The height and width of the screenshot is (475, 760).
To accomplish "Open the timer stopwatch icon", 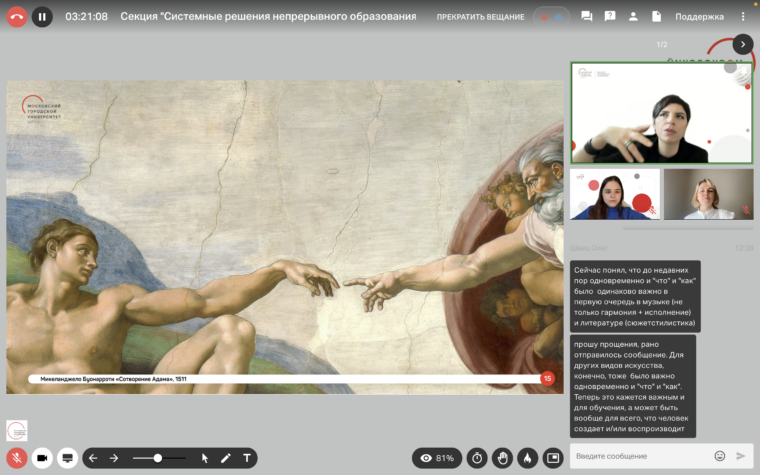I will coord(477,458).
